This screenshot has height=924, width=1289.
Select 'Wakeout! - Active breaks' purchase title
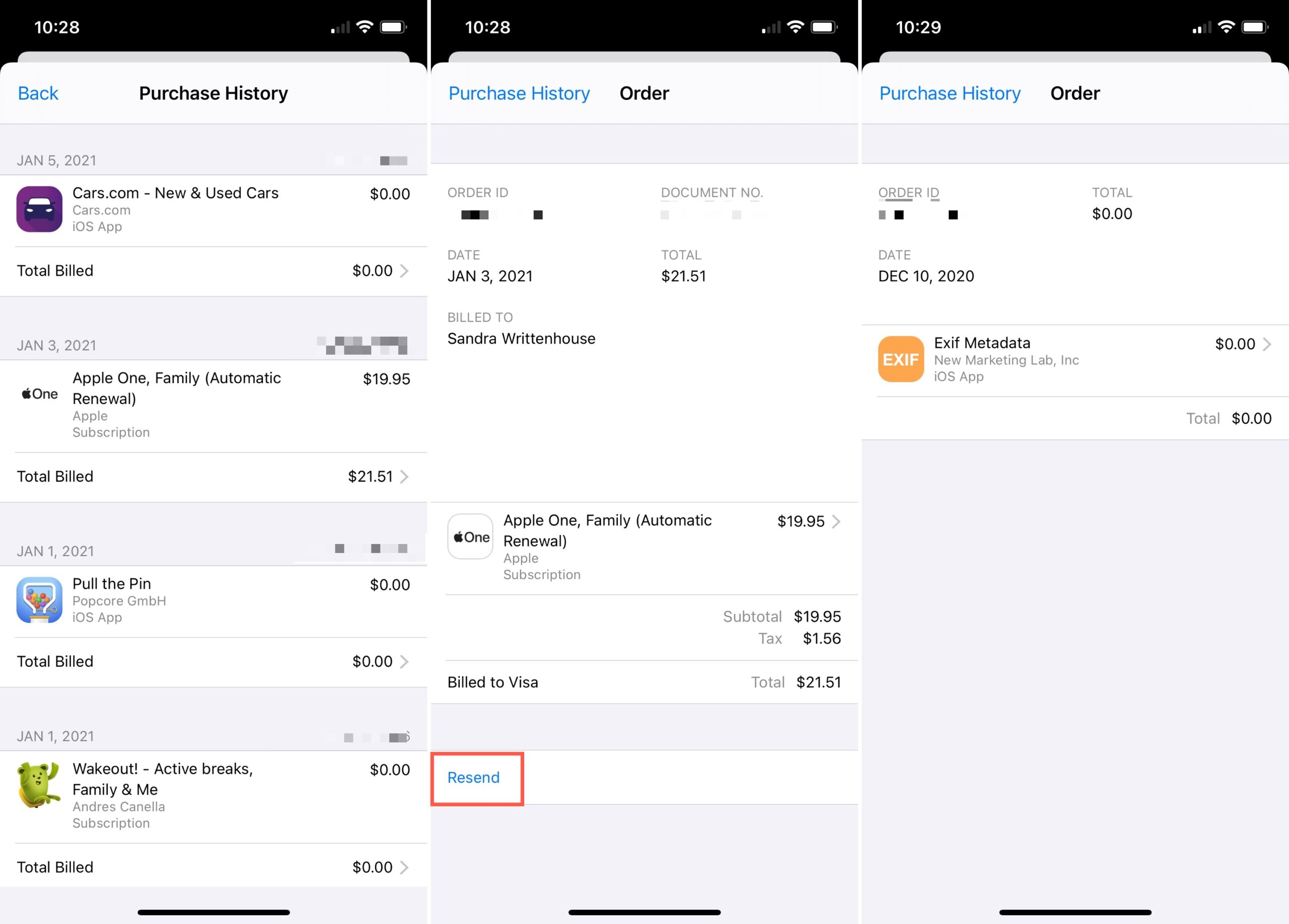pyautogui.click(x=163, y=779)
